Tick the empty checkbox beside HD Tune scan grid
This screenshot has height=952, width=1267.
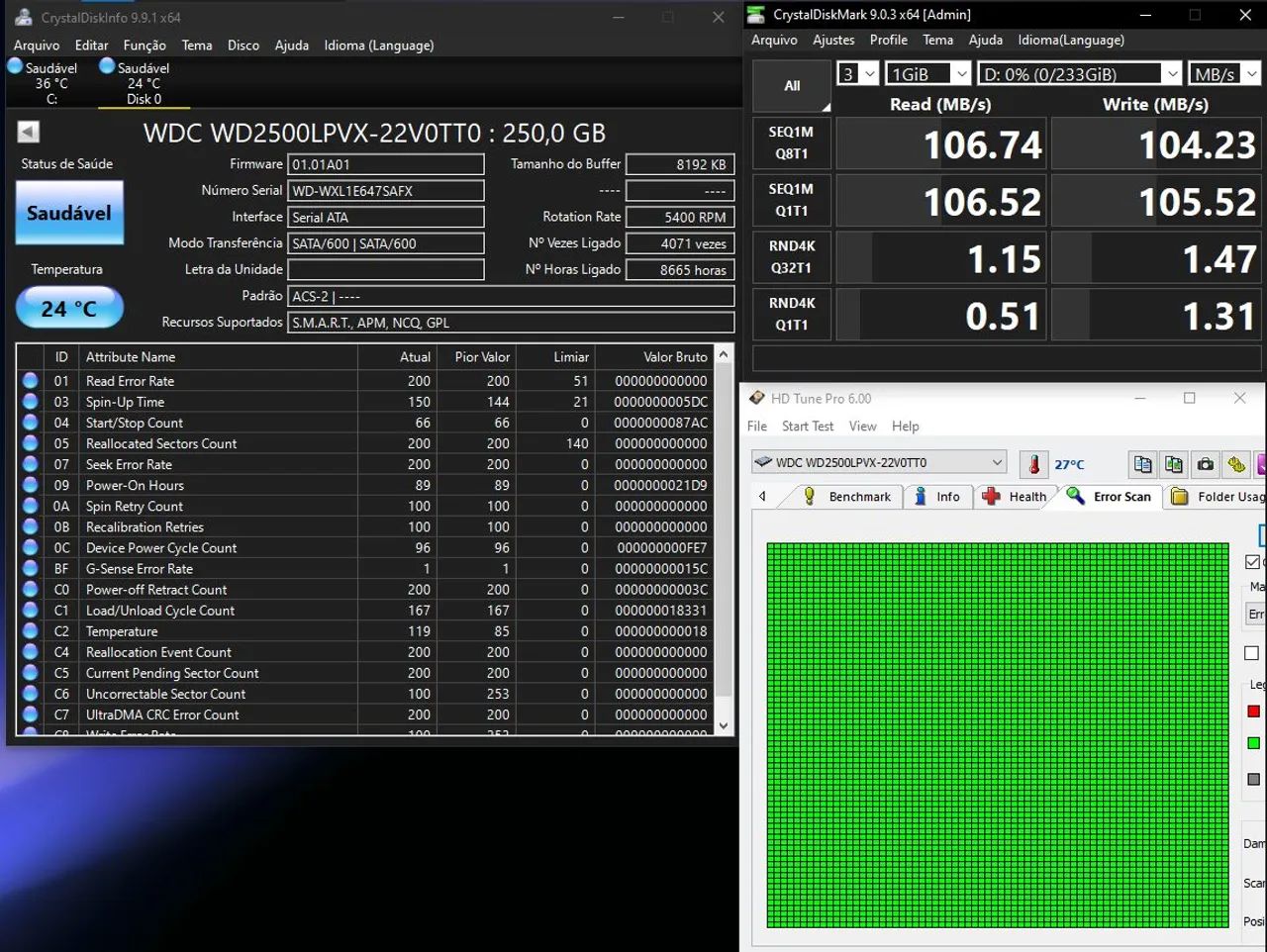[x=1252, y=653]
